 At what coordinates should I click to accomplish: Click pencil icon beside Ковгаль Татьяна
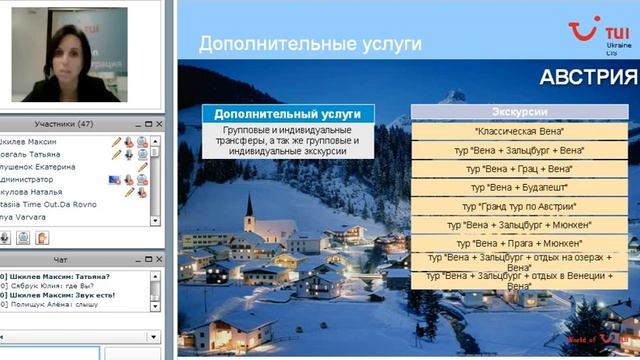(x=116, y=155)
